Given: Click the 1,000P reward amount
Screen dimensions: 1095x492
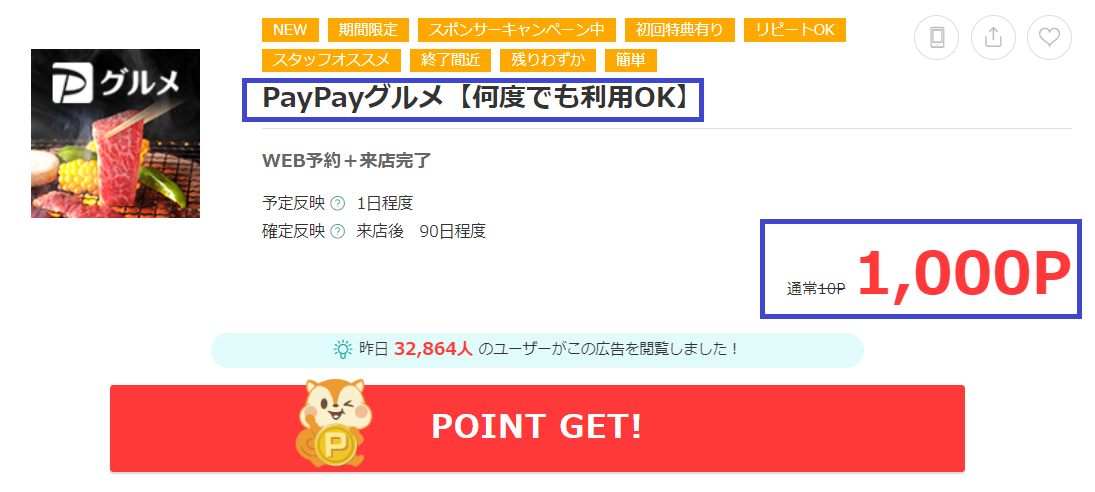Looking at the screenshot, I should click(x=964, y=272).
